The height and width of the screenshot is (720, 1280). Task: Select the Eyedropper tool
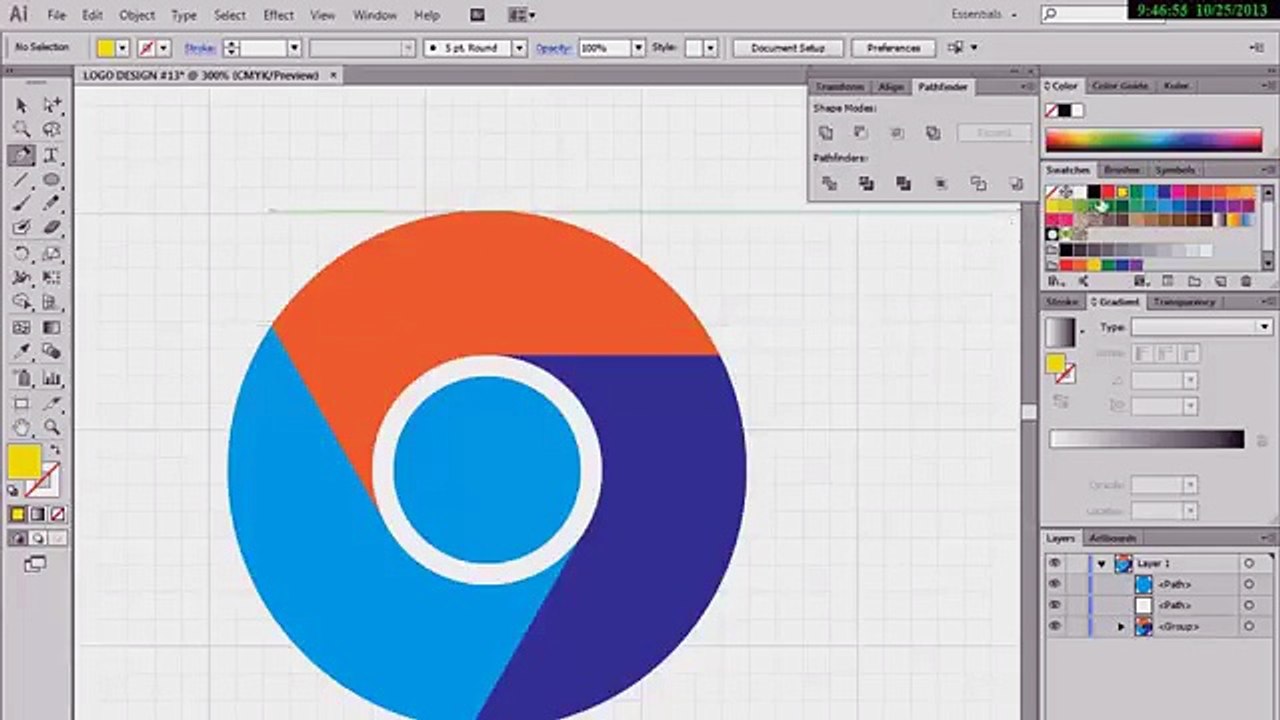tap(22, 352)
